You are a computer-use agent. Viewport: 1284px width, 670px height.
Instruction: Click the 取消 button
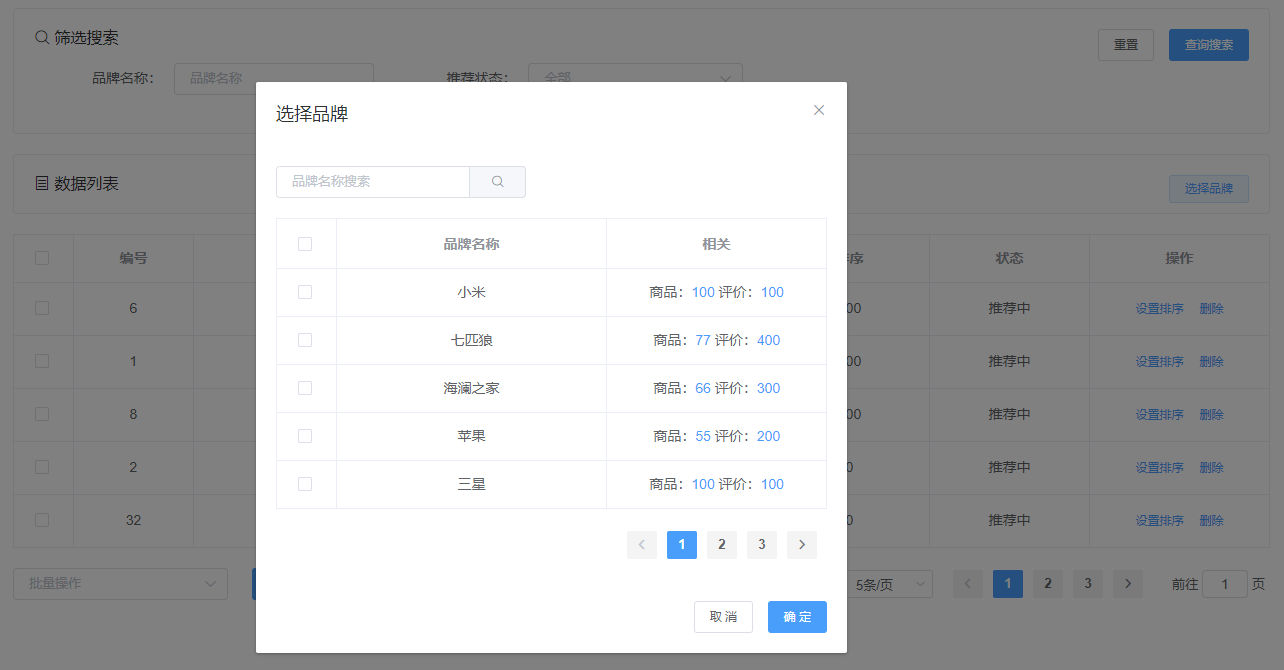(x=723, y=617)
